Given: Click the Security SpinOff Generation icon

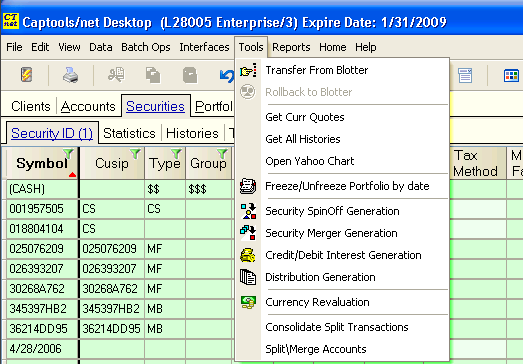Looking at the screenshot, I should click(248, 211).
